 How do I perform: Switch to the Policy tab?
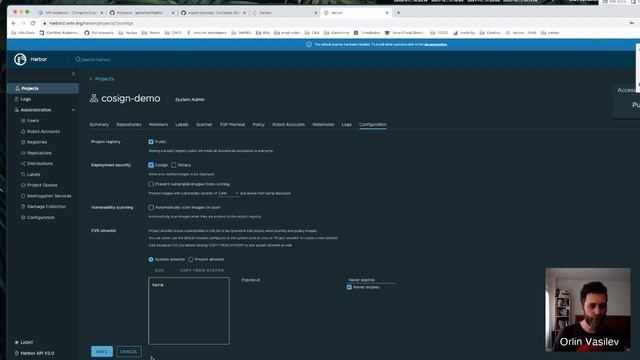(258, 124)
